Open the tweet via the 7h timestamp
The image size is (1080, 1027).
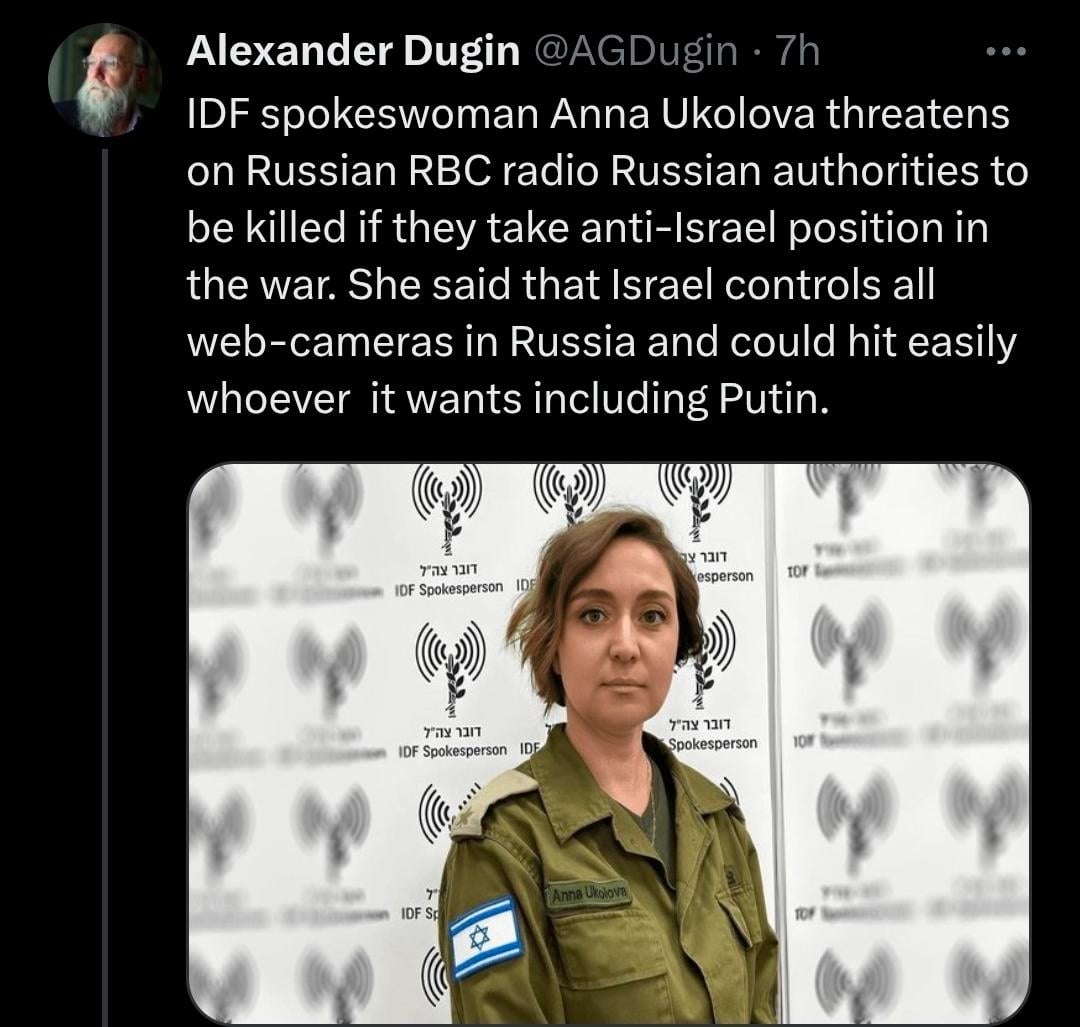pos(798,50)
